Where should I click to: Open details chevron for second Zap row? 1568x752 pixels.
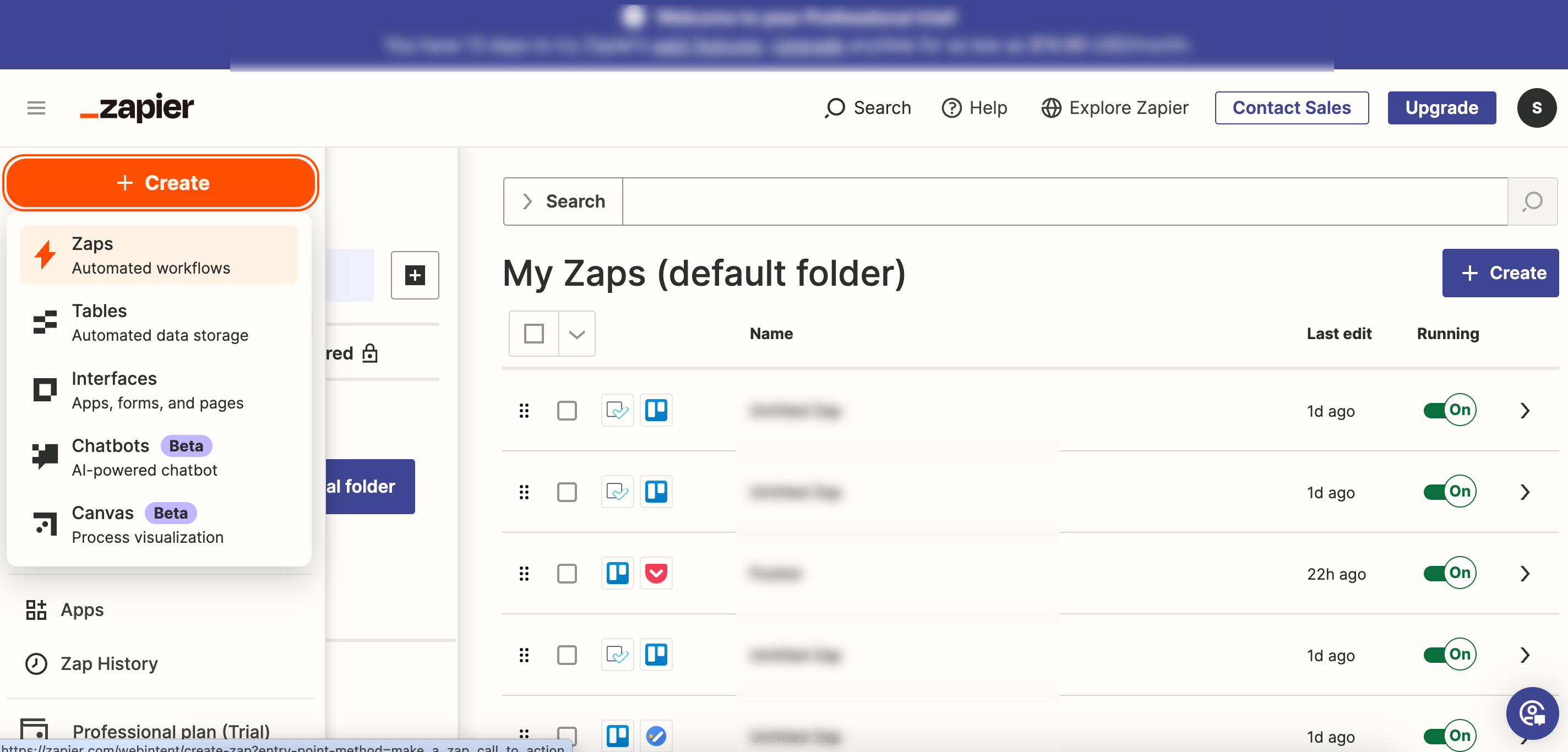[x=1524, y=492]
